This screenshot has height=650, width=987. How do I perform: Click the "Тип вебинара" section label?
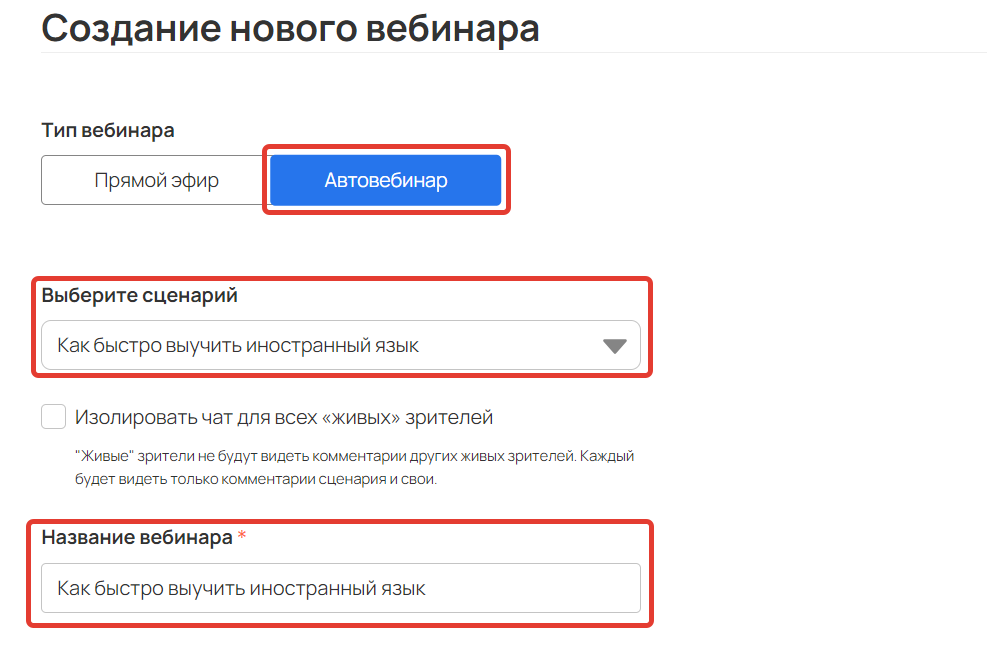coord(108,130)
